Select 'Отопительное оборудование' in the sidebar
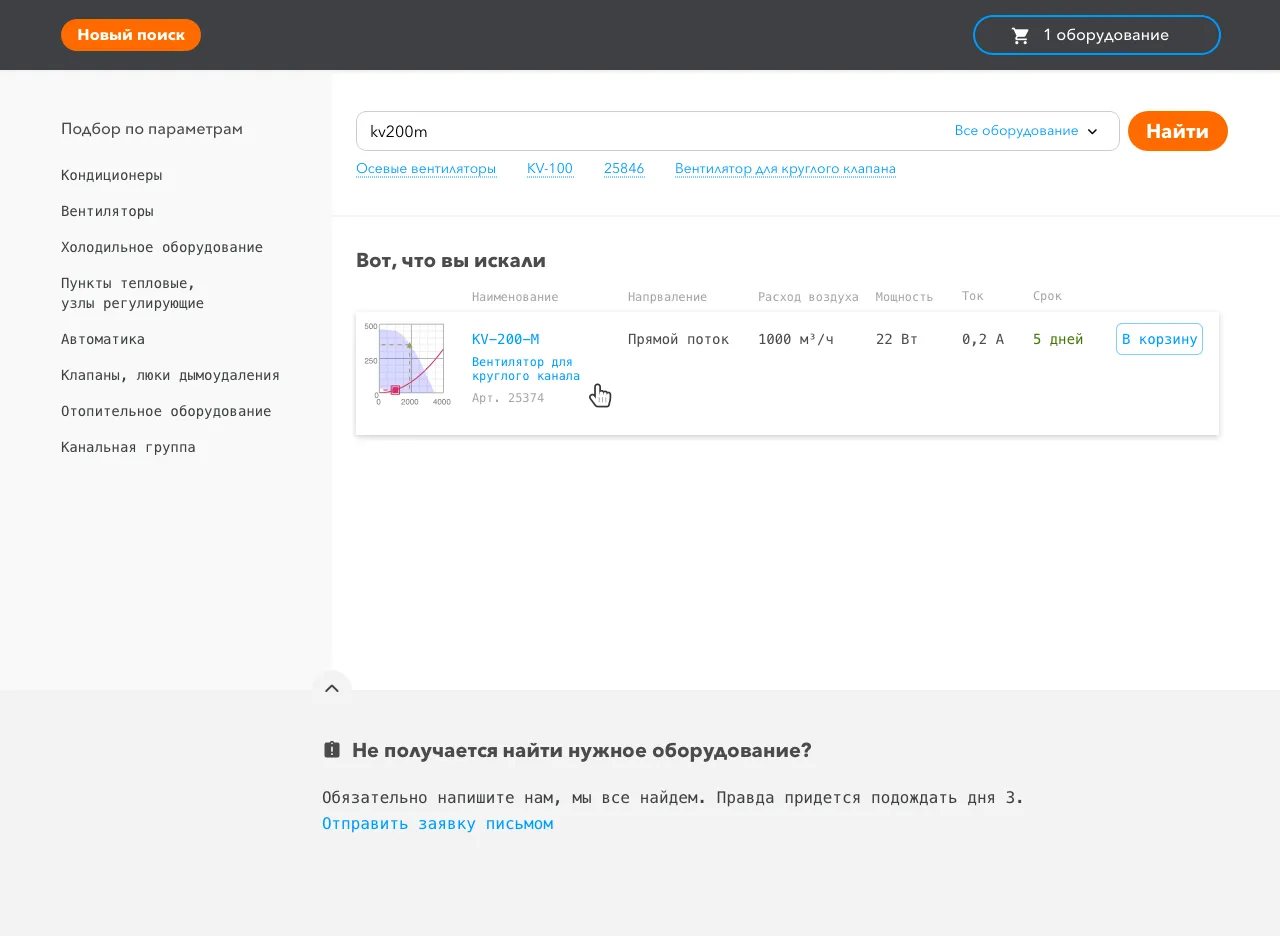The width and height of the screenshot is (1280, 936). pos(166,411)
